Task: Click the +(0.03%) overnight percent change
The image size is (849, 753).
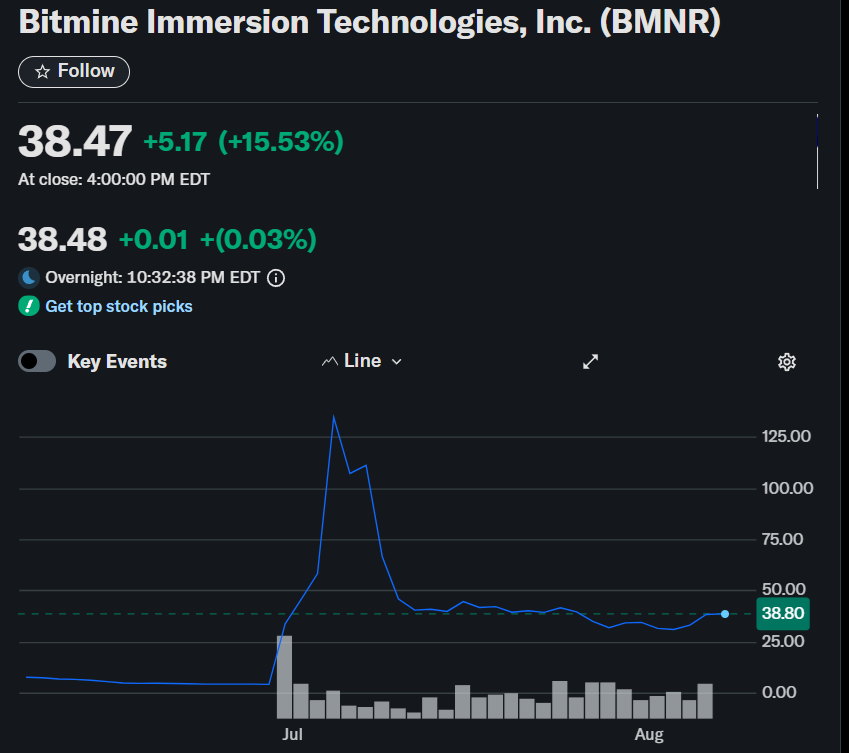Action: (x=258, y=239)
